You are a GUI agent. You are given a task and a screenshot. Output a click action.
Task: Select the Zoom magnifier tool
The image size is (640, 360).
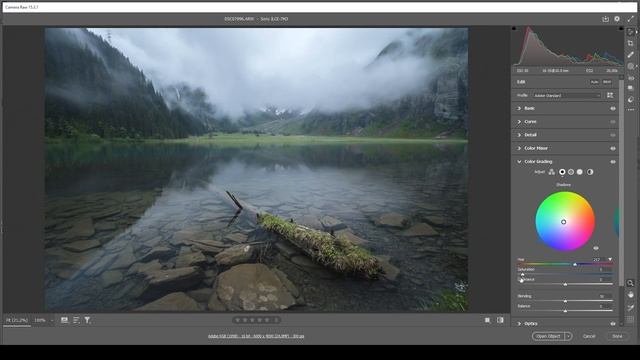point(631,283)
